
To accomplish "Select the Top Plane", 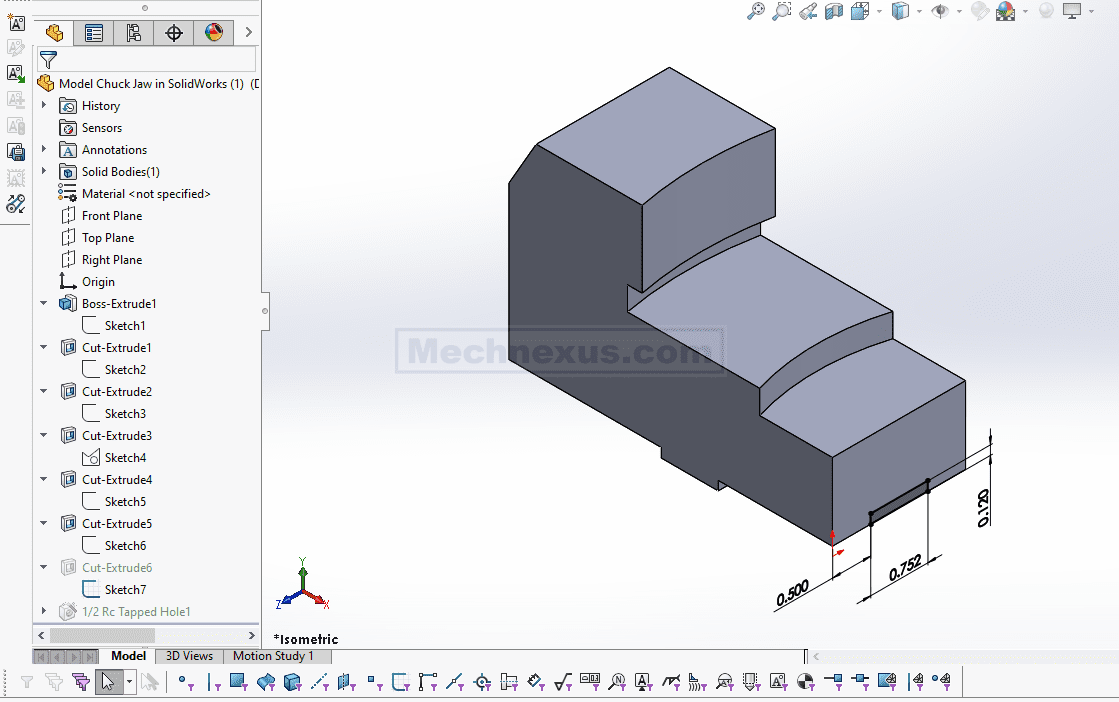I will point(98,238).
